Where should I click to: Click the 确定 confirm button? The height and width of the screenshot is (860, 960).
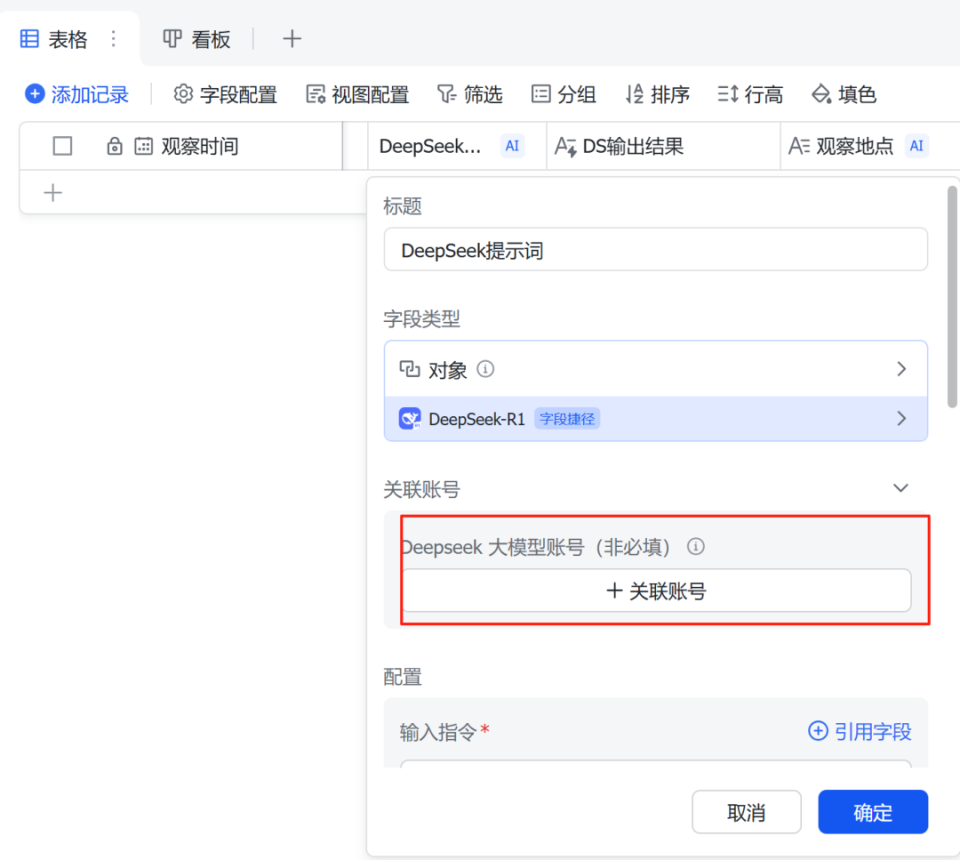(872, 812)
